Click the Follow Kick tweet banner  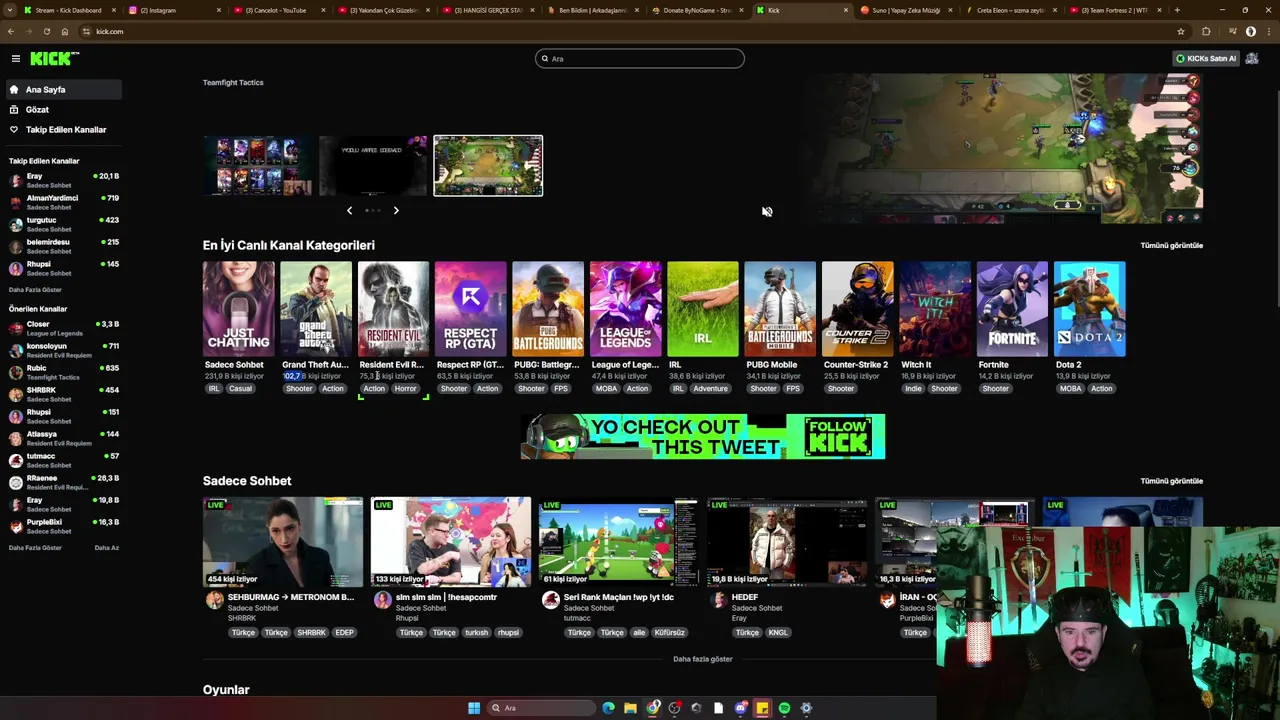(x=703, y=437)
